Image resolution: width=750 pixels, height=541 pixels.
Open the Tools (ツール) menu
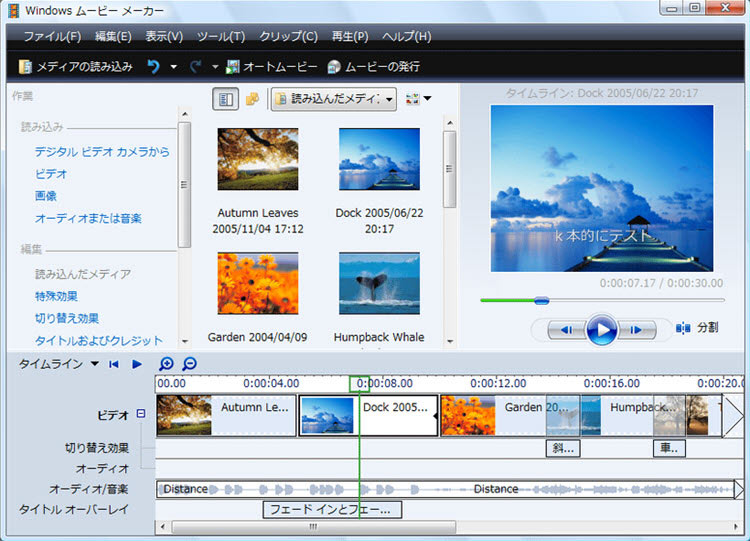pos(221,36)
